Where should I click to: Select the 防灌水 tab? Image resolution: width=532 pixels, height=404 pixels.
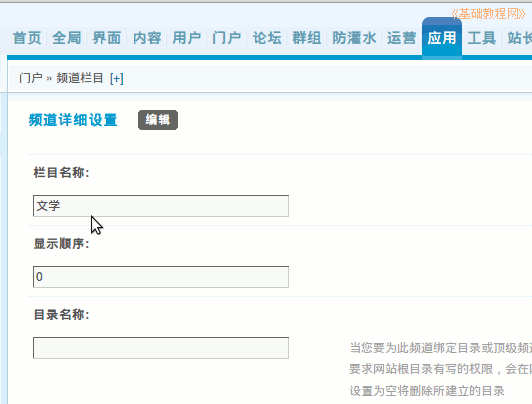click(354, 38)
